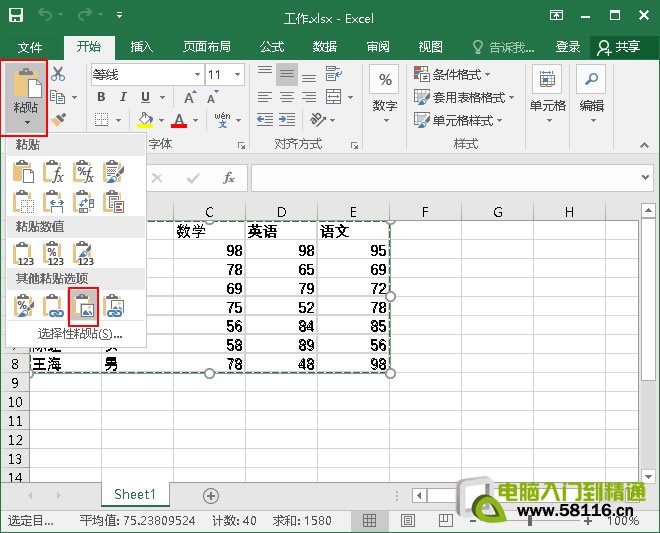Image resolution: width=660 pixels, height=533 pixels.
Task: Expand the 数字 number format group
Action: click(385, 95)
